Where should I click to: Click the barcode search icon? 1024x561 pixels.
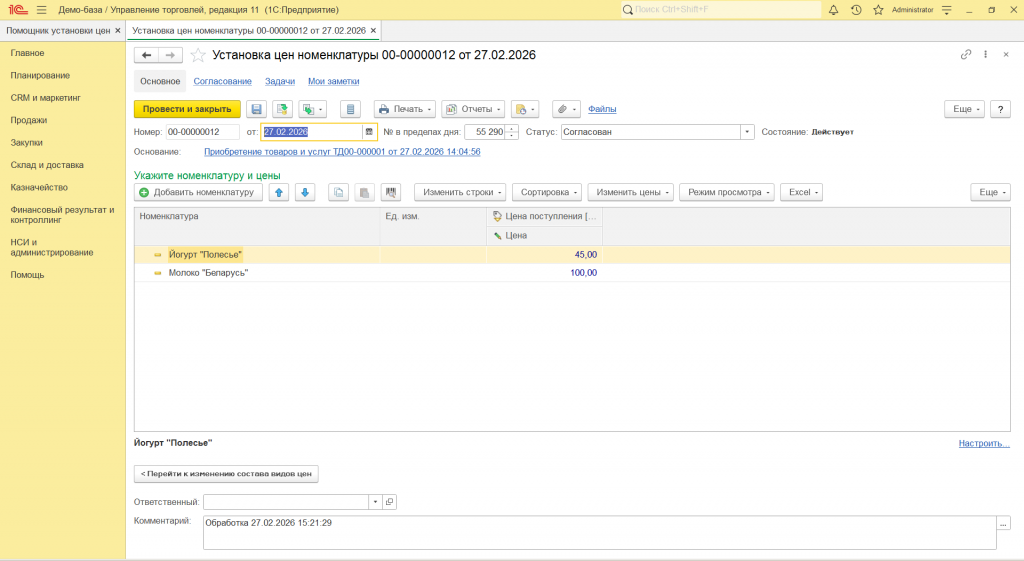coord(391,192)
